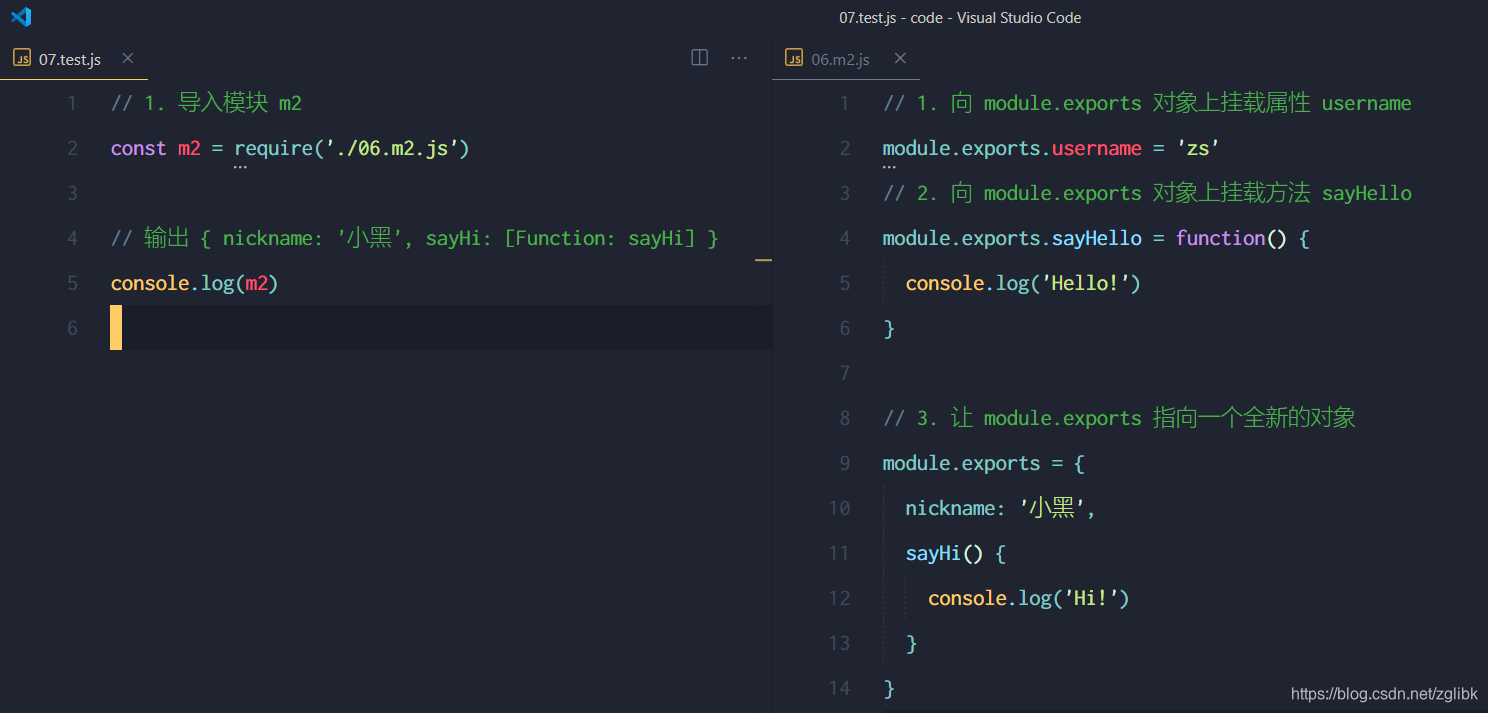The height and width of the screenshot is (713, 1488).
Task: Select the 06.m2.js tab
Action: (846, 59)
